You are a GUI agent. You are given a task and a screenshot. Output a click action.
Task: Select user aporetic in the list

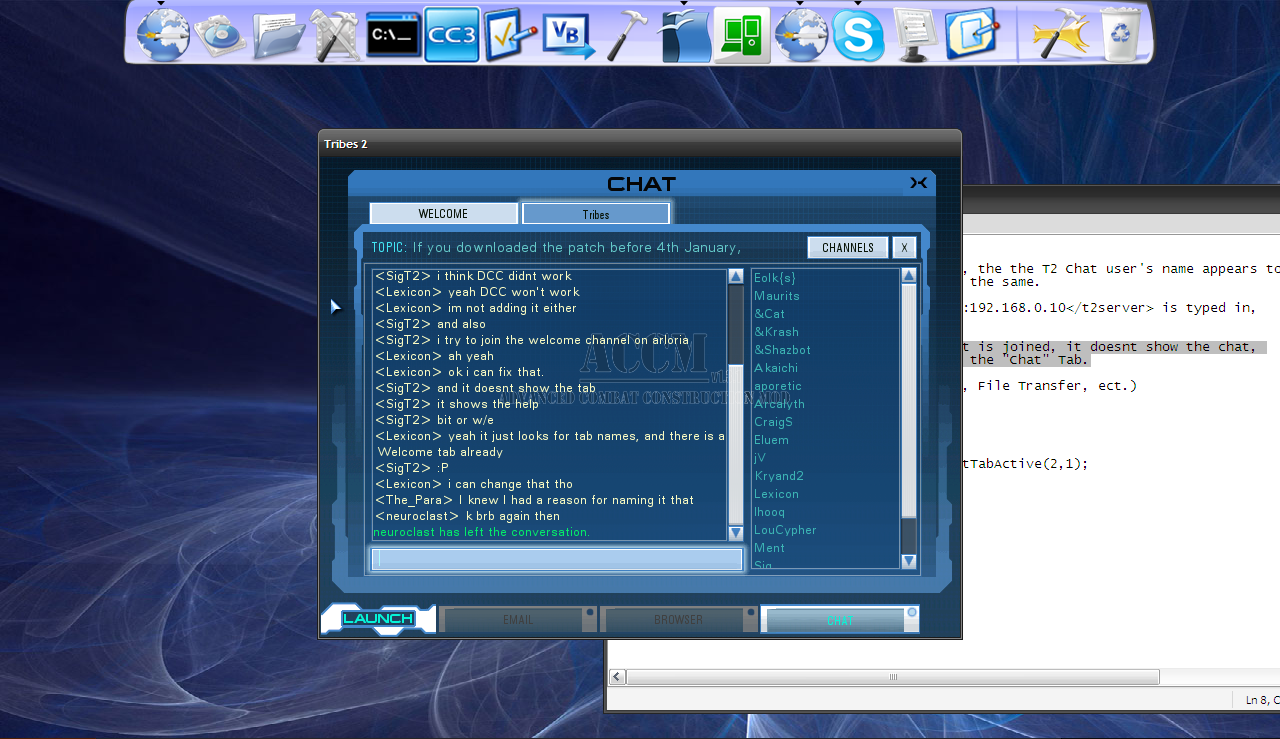point(778,386)
